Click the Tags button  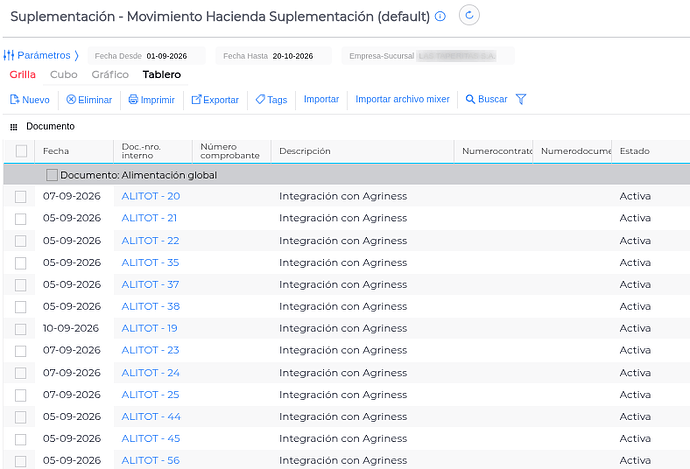coord(272,100)
